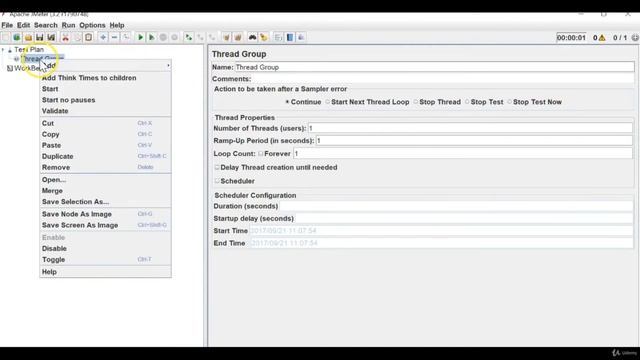The image size is (640, 360).
Task: Click the blue Help book icon
Action: [290, 38]
